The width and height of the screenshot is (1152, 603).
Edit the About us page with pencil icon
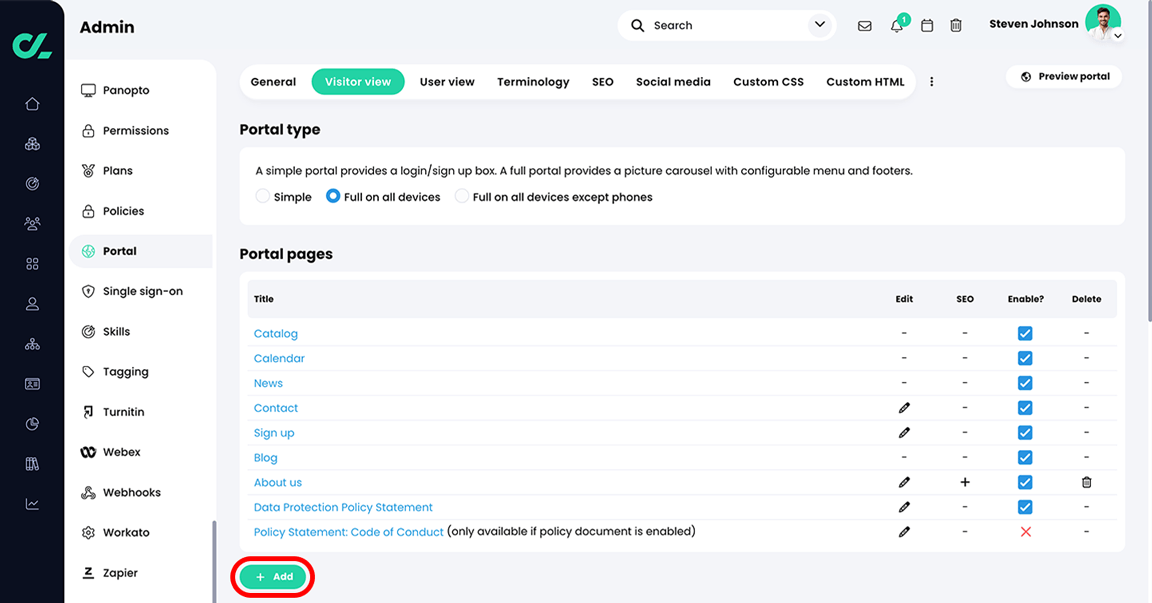pos(904,483)
